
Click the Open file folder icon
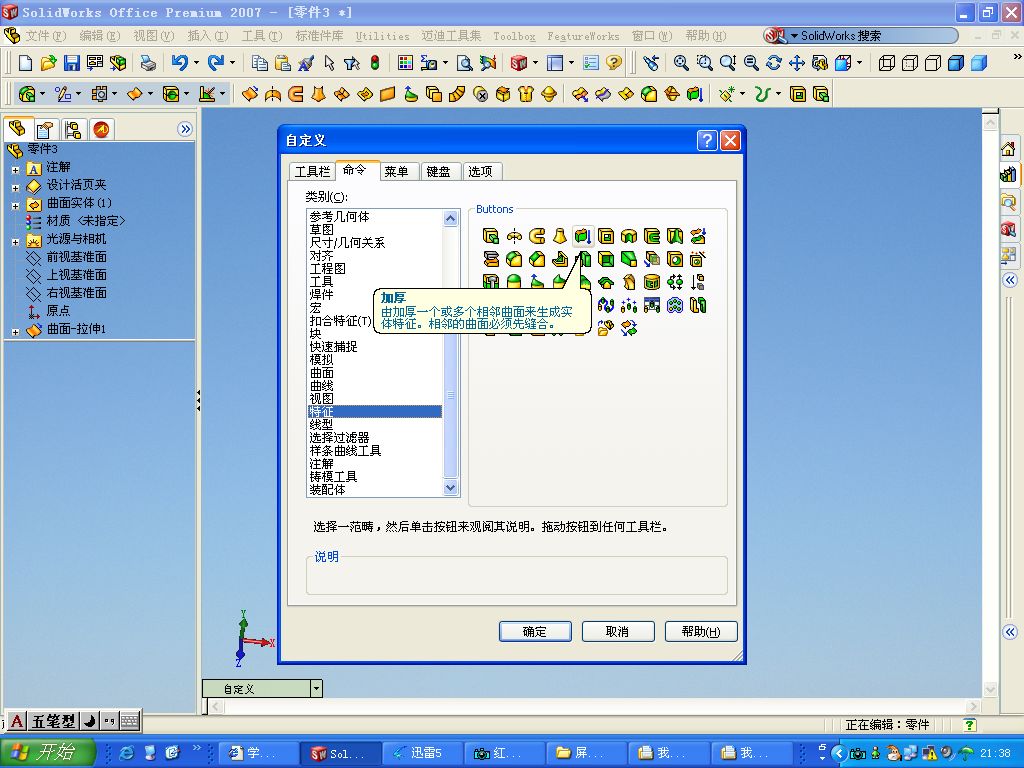coord(48,63)
